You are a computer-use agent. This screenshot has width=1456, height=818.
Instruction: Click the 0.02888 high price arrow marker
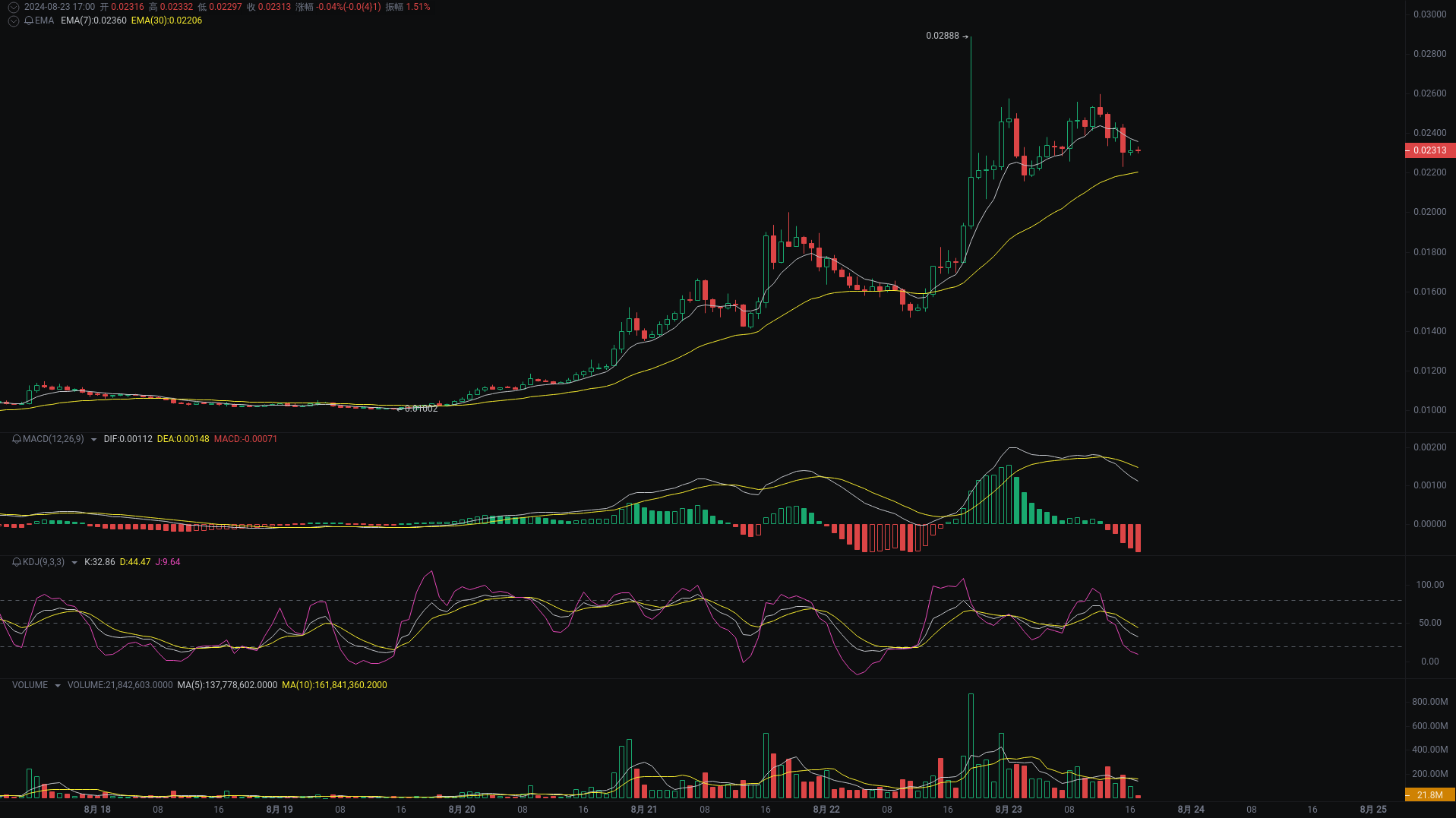(x=946, y=35)
